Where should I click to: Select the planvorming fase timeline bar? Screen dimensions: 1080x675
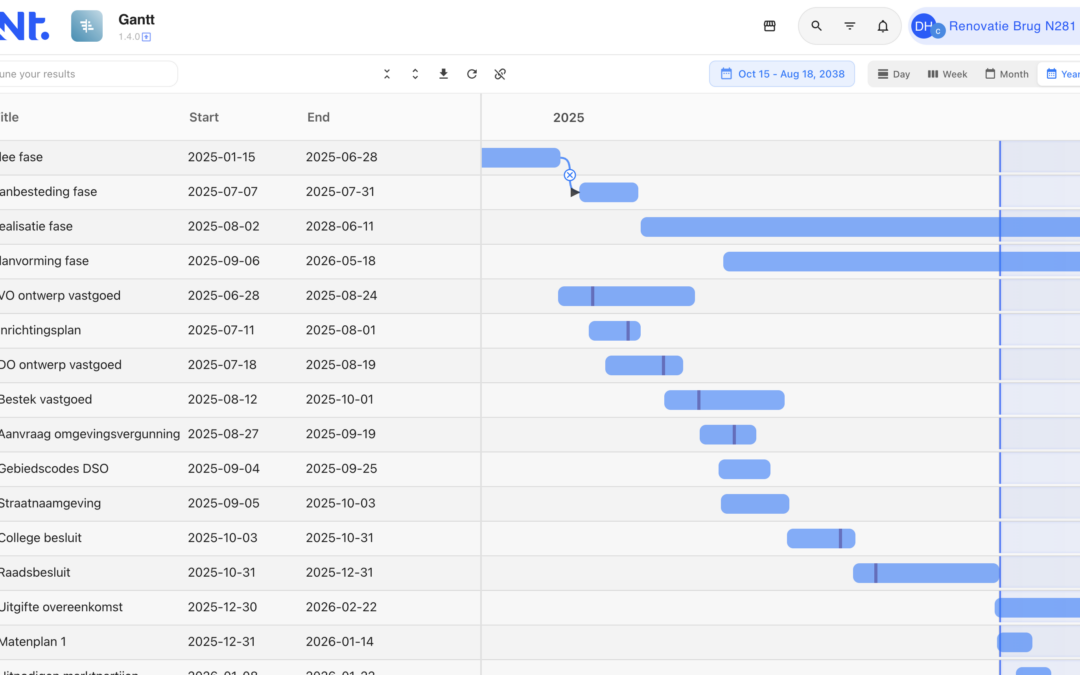coord(902,261)
